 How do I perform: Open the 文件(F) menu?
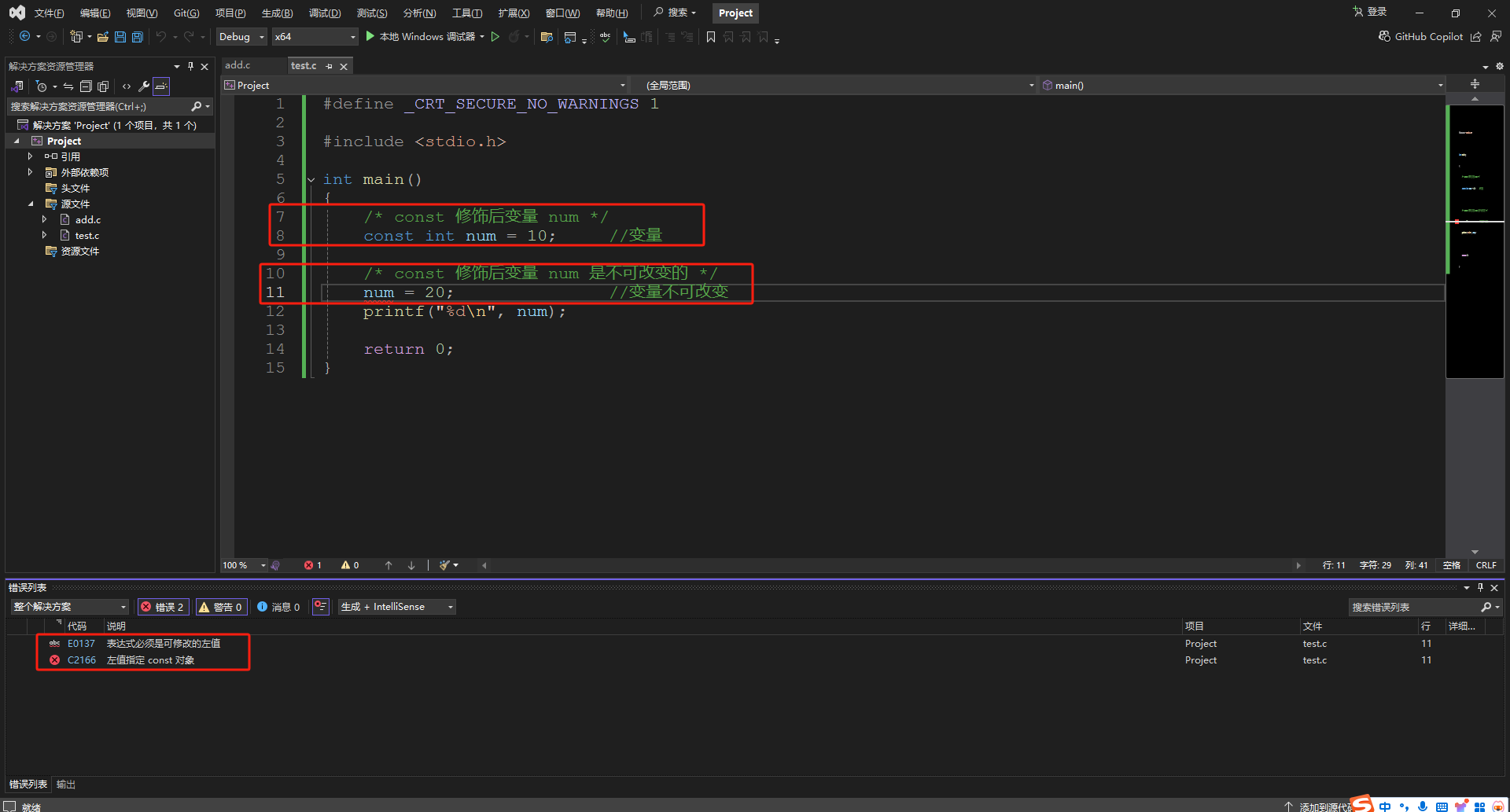(x=49, y=13)
